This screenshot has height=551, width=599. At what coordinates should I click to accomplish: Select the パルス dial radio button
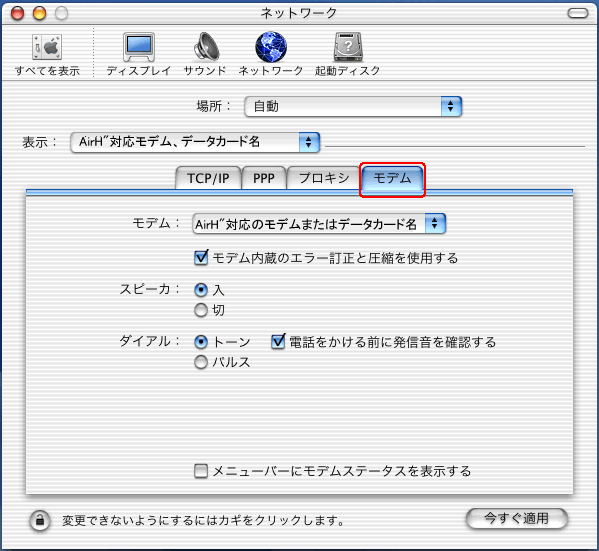pyautogui.click(x=201, y=362)
